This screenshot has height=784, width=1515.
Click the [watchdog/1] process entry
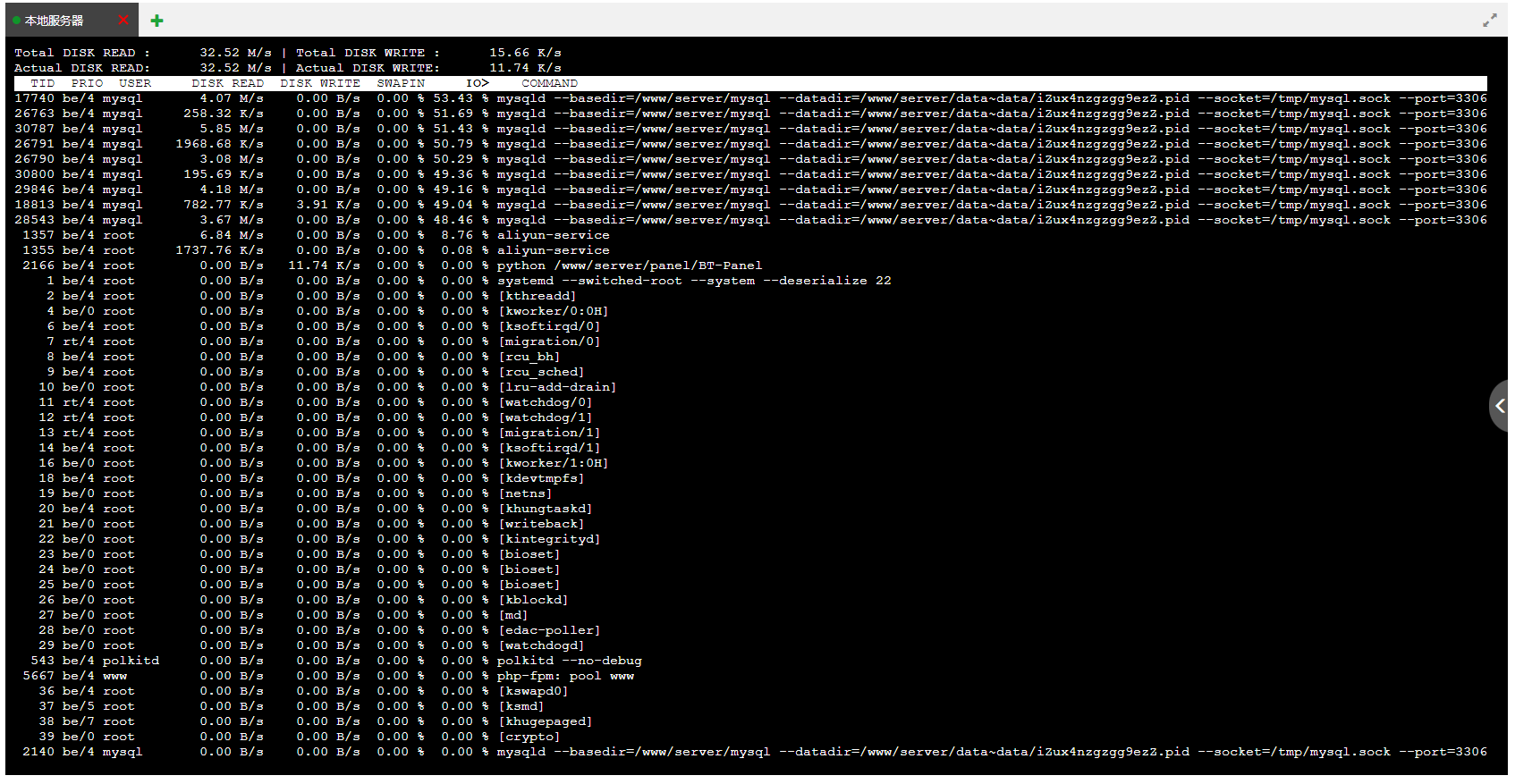click(x=546, y=417)
